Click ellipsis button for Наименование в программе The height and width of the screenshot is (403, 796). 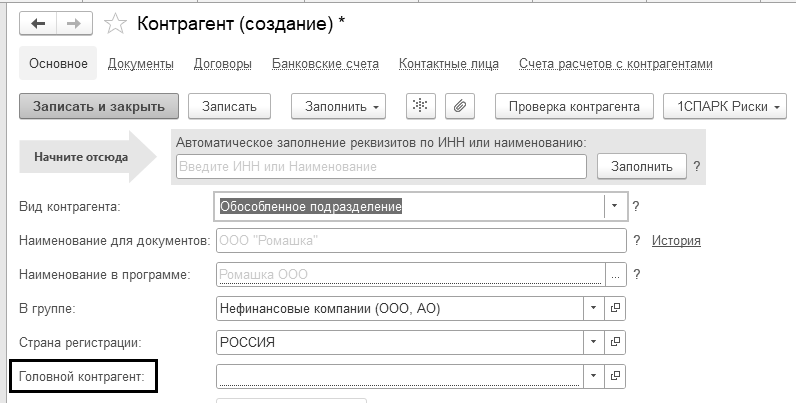pos(616,274)
